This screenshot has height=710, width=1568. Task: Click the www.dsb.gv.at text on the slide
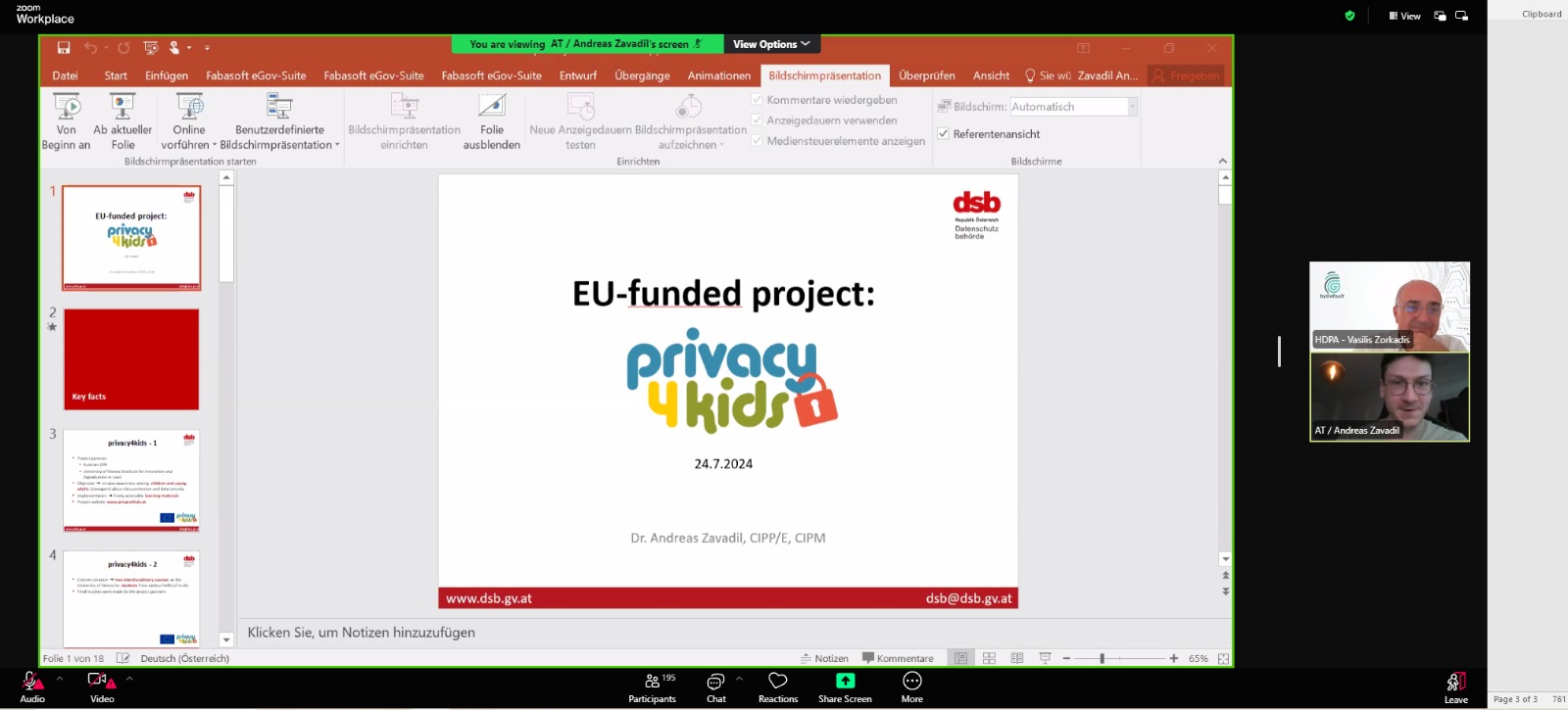point(488,598)
